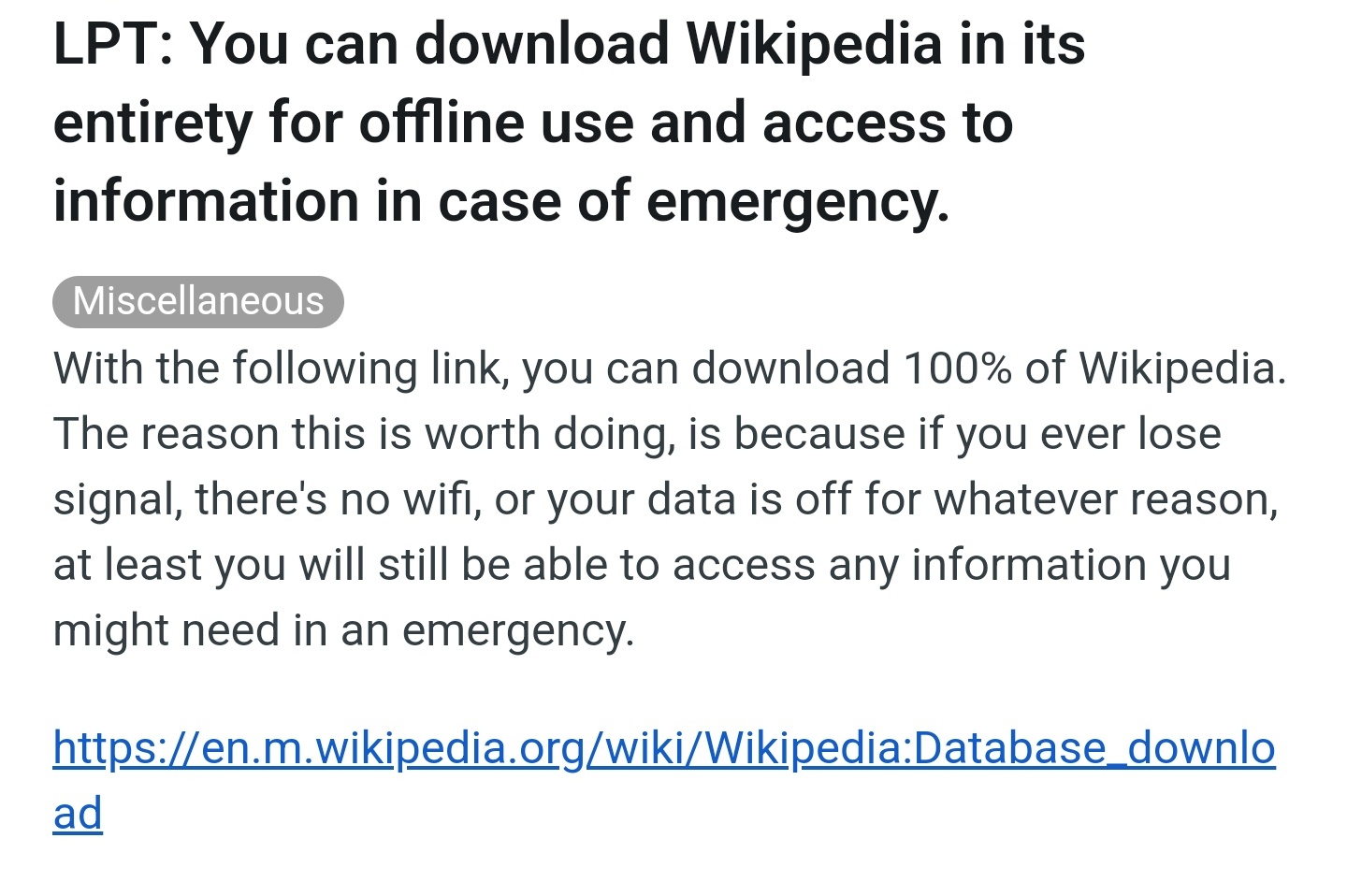Open the Wikipedia Database download link
The height and width of the screenshot is (896, 1347).
664,748
